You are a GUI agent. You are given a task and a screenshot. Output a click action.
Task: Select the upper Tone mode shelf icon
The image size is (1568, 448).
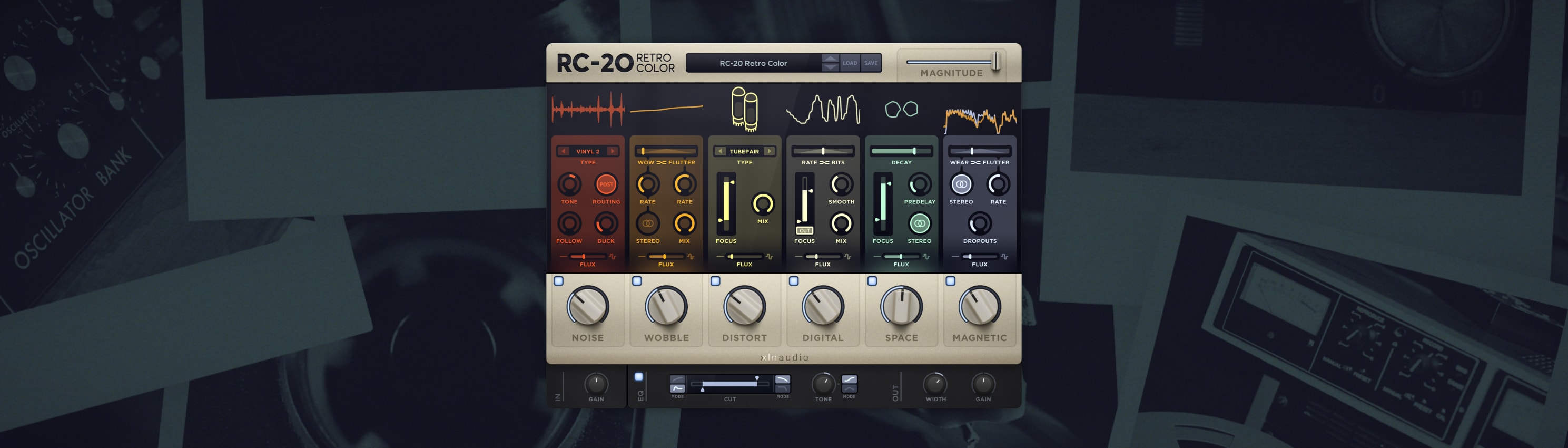849,379
